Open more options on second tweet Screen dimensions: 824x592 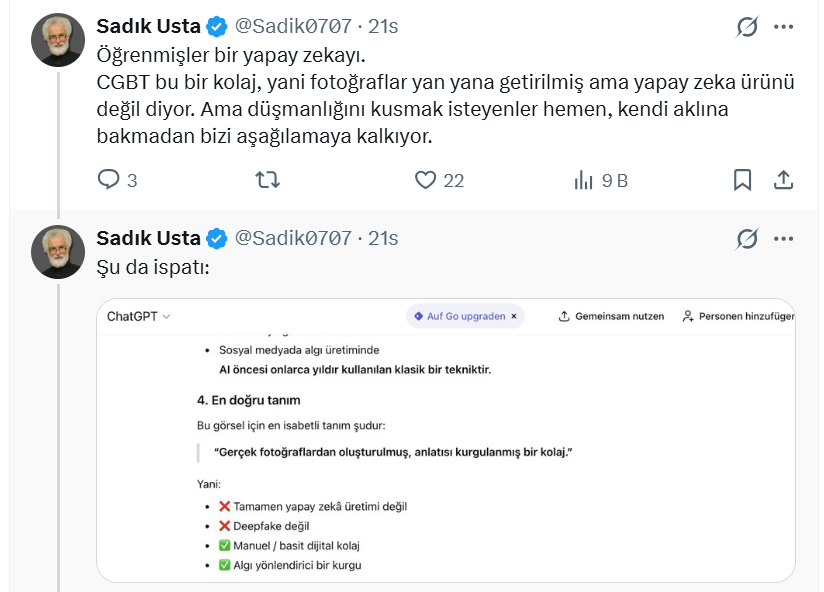[x=785, y=239]
